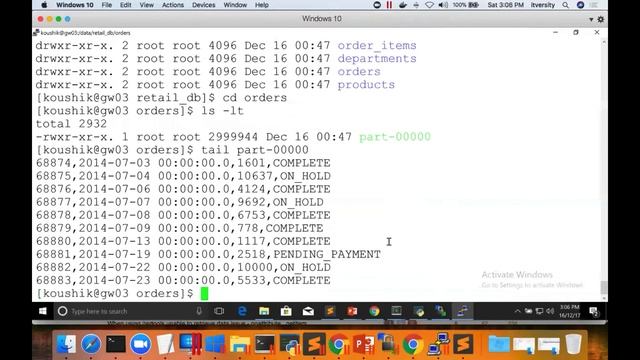Click the Sat 3:06 PM clock

pos(505,5)
